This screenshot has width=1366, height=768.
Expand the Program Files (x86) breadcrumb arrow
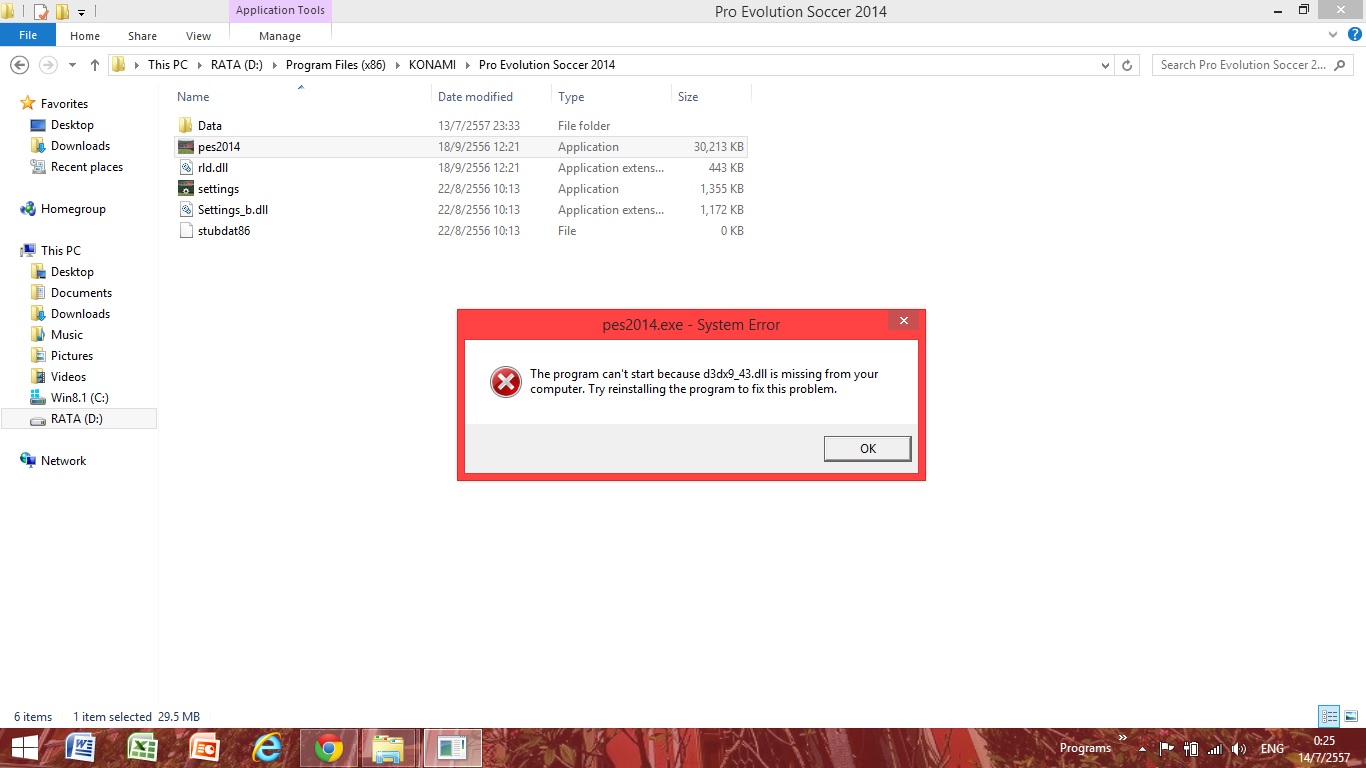tap(397, 65)
